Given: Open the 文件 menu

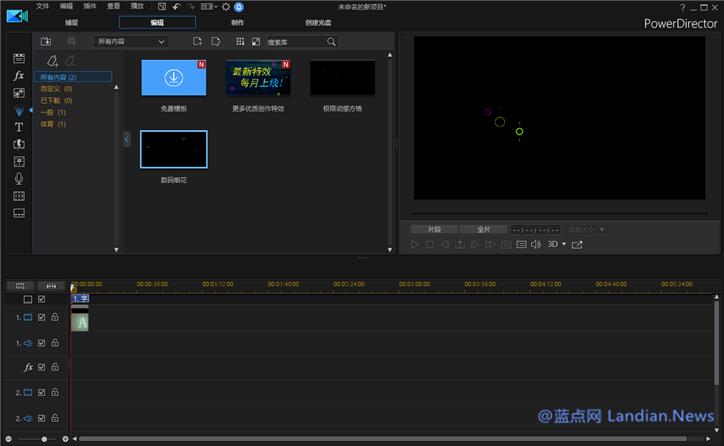Looking at the screenshot, I should [x=42, y=7].
